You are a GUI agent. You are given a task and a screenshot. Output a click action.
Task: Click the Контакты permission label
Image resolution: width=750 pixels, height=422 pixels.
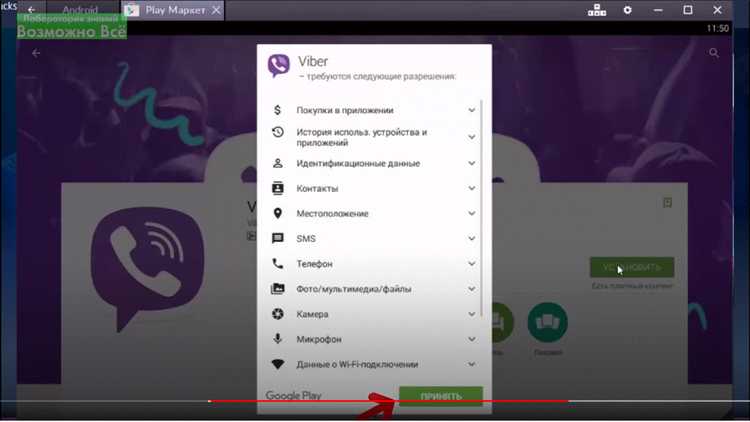pos(317,189)
